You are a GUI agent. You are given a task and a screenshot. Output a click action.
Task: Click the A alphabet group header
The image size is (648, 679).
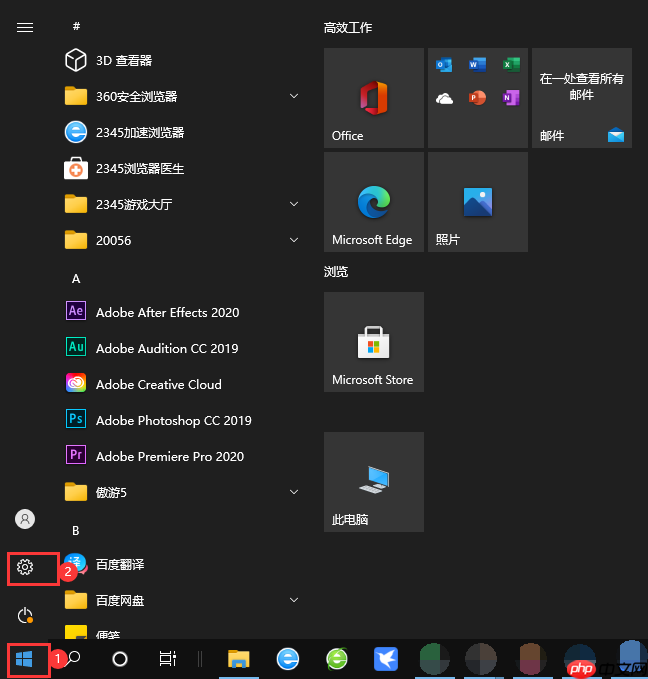click(76, 278)
